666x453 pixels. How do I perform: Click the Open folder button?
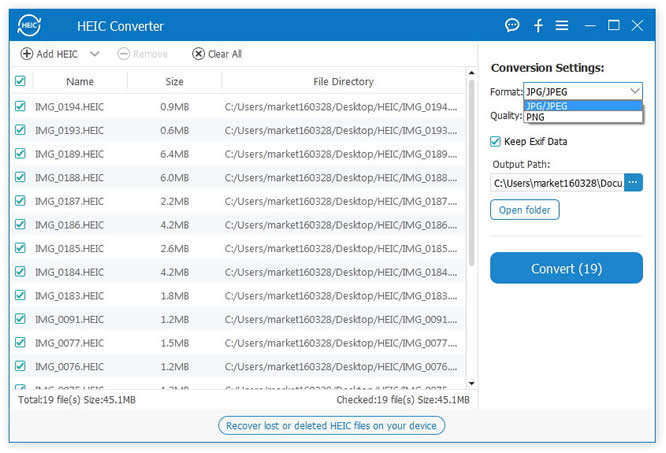coord(524,210)
